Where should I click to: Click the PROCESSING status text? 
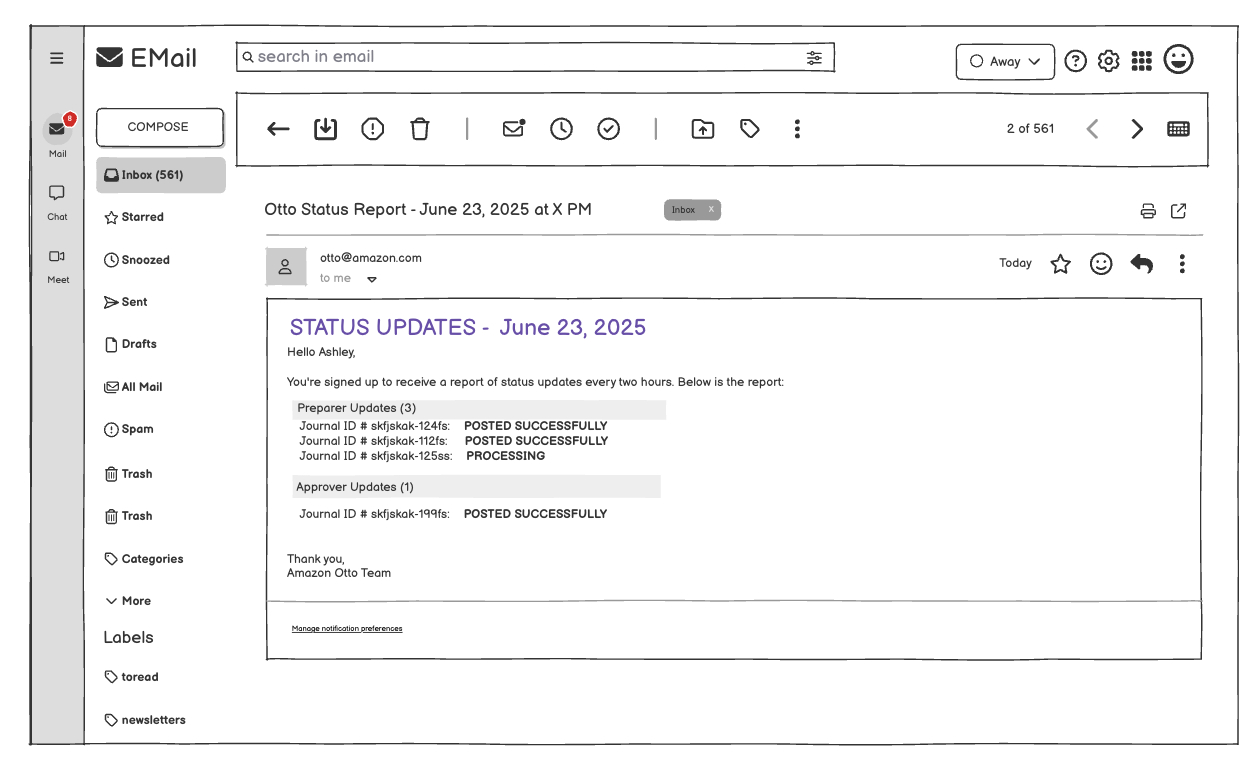(x=506, y=456)
